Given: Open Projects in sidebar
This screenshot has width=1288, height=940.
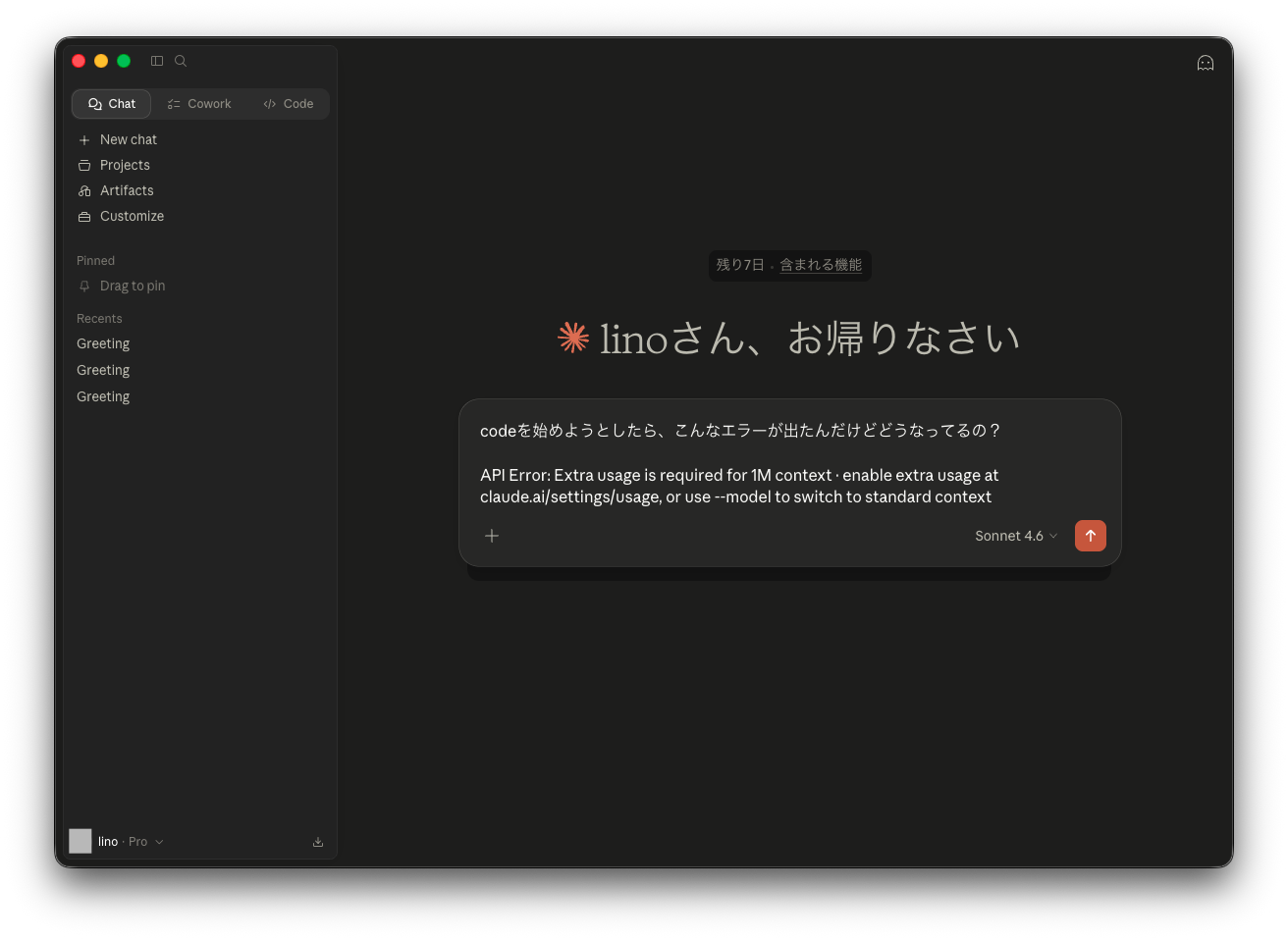Looking at the screenshot, I should coord(200,166).
